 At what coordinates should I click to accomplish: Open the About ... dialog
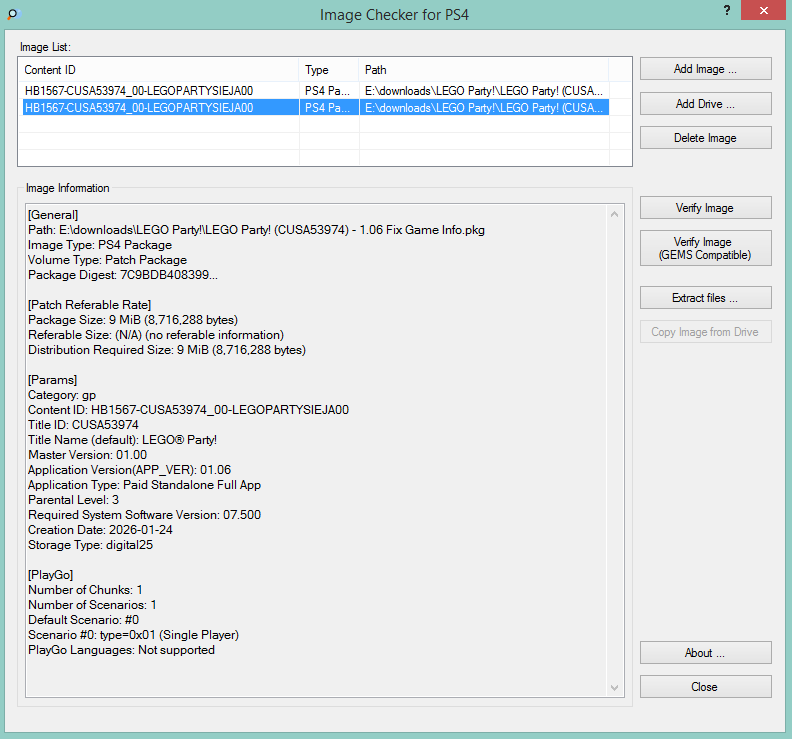705,653
